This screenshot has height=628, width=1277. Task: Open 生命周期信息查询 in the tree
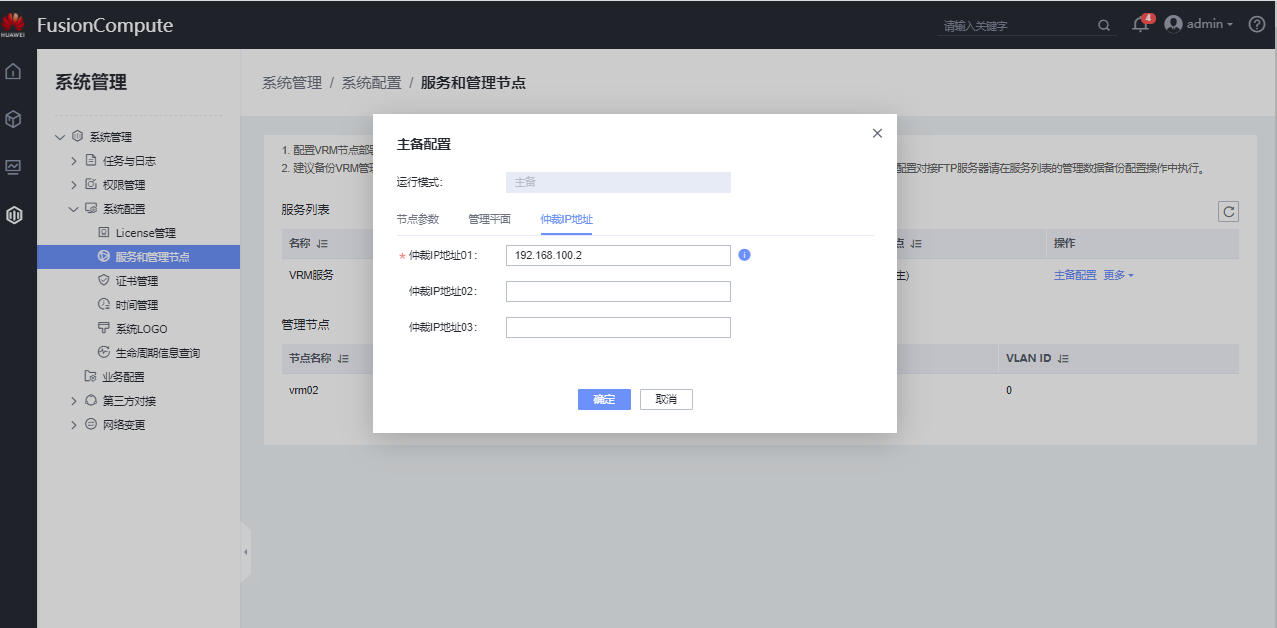[x=157, y=353]
